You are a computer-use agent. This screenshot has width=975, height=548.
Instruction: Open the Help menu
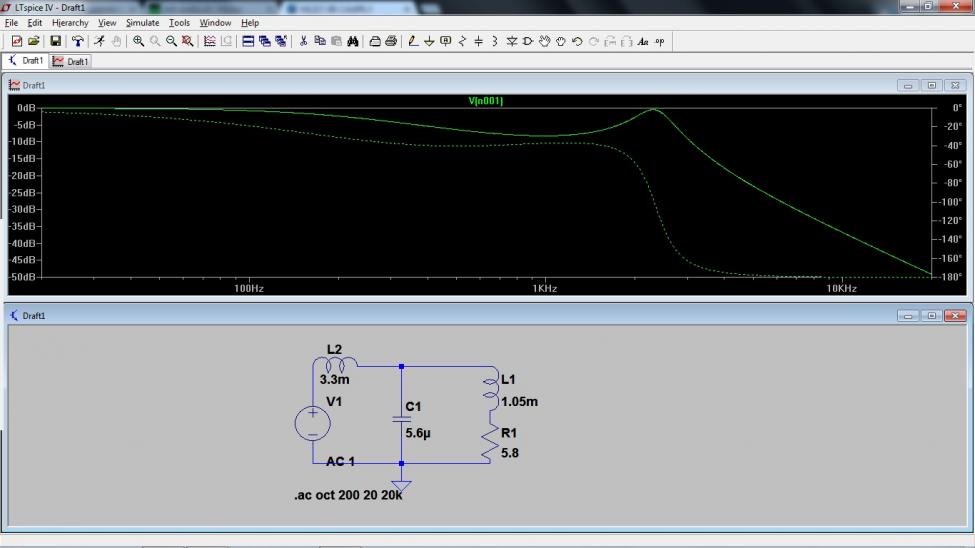pos(250,22)
